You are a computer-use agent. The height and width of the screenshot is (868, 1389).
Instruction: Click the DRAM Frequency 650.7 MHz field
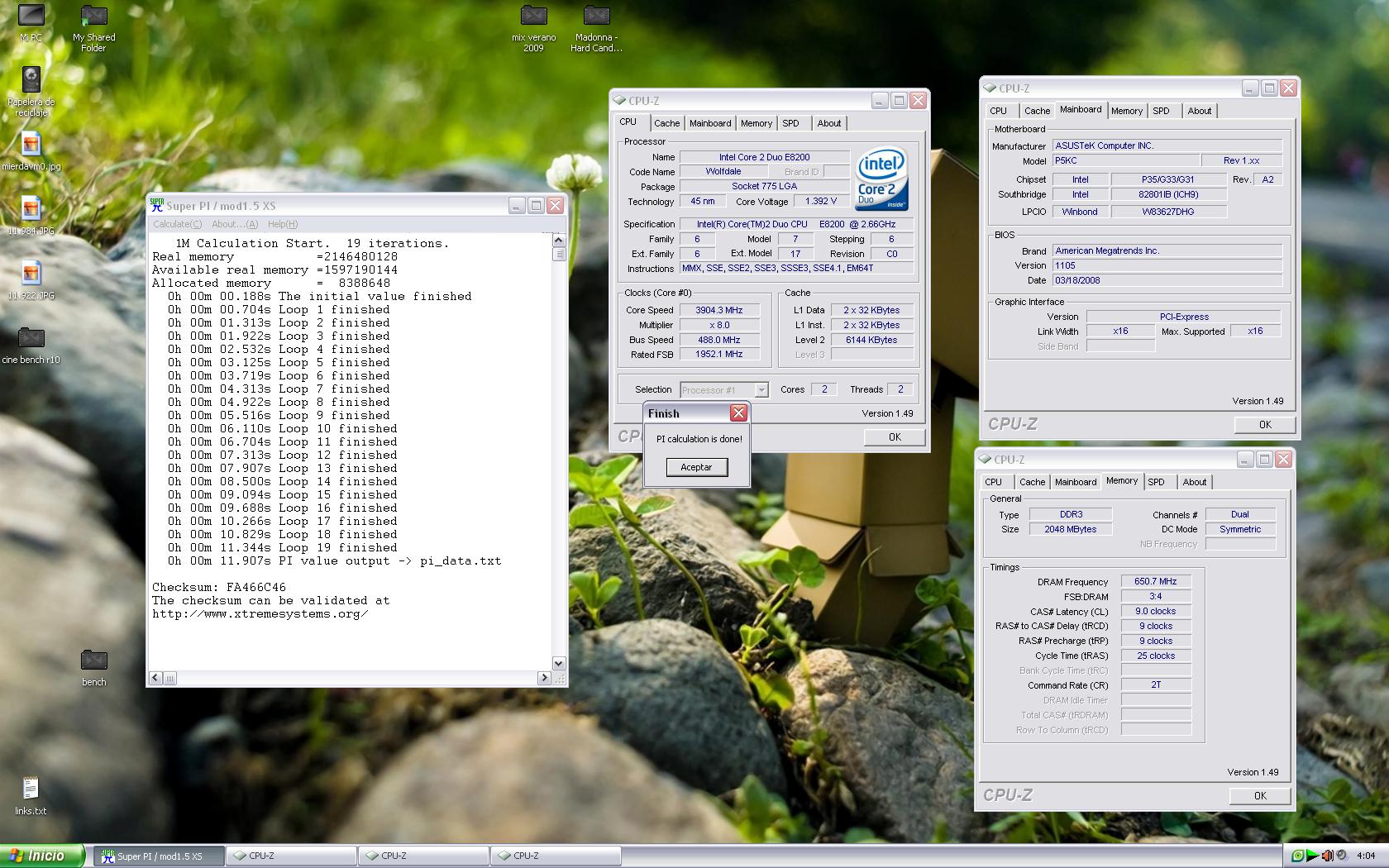1156,582
